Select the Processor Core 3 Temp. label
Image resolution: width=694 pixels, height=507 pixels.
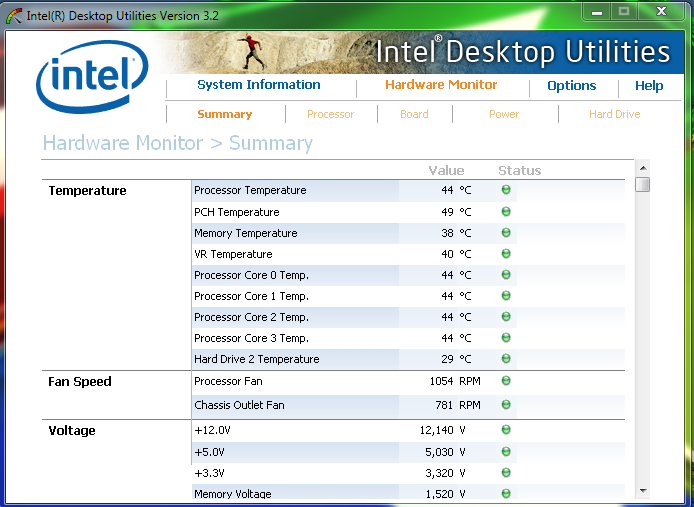[x=251, y=338]
